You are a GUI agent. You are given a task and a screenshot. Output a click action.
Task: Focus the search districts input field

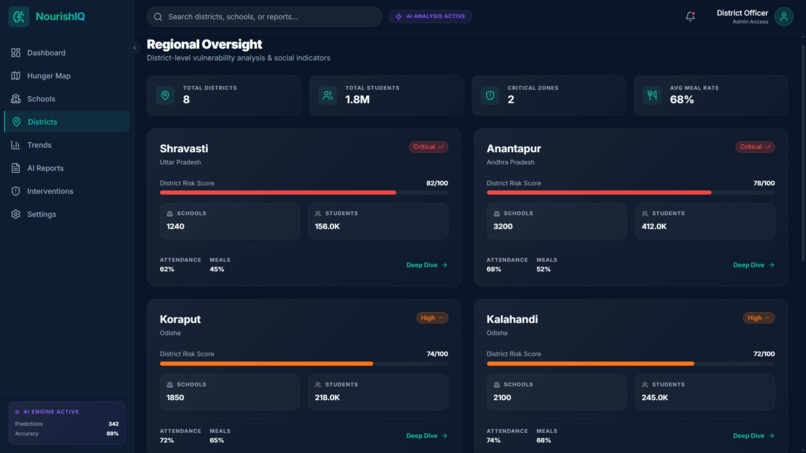[264, 16]
